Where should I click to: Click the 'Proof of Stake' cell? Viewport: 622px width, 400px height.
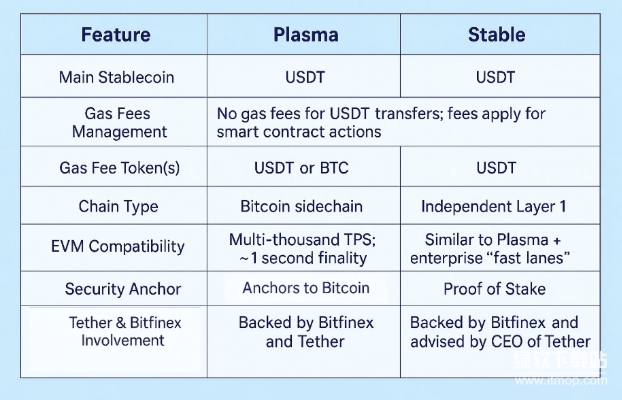[x=494, y=289]
